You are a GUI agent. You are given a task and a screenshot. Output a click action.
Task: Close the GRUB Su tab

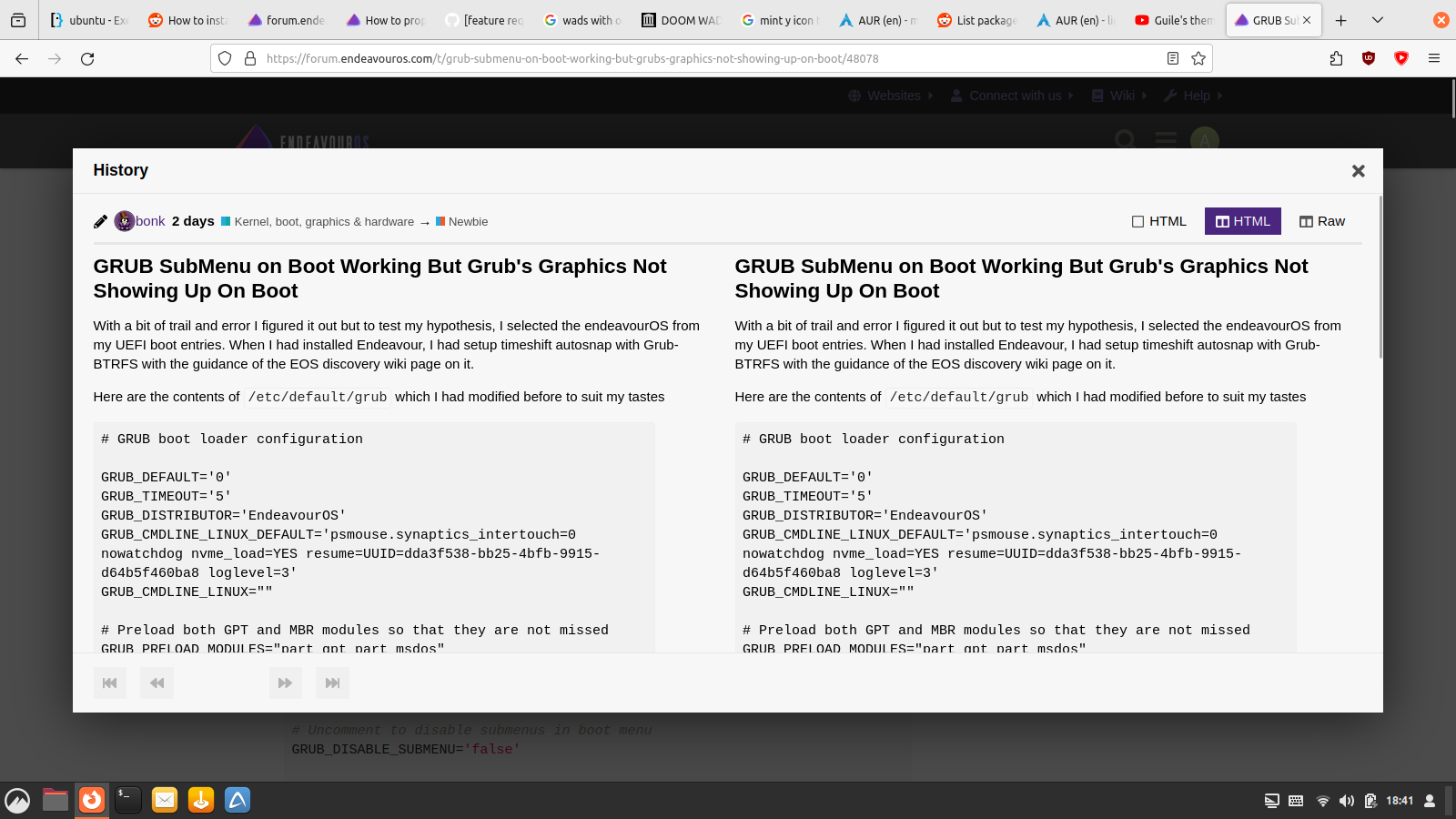tap(1307, 20)
